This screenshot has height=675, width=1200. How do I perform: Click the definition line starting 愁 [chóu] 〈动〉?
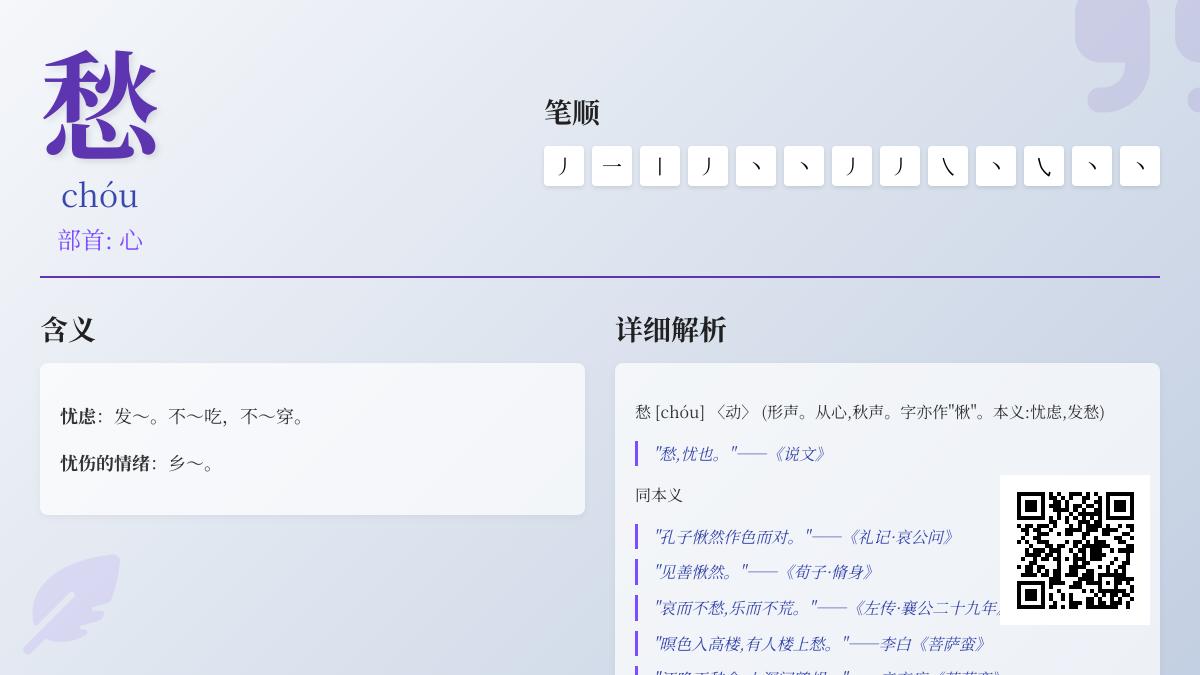(x=870, y=412)
